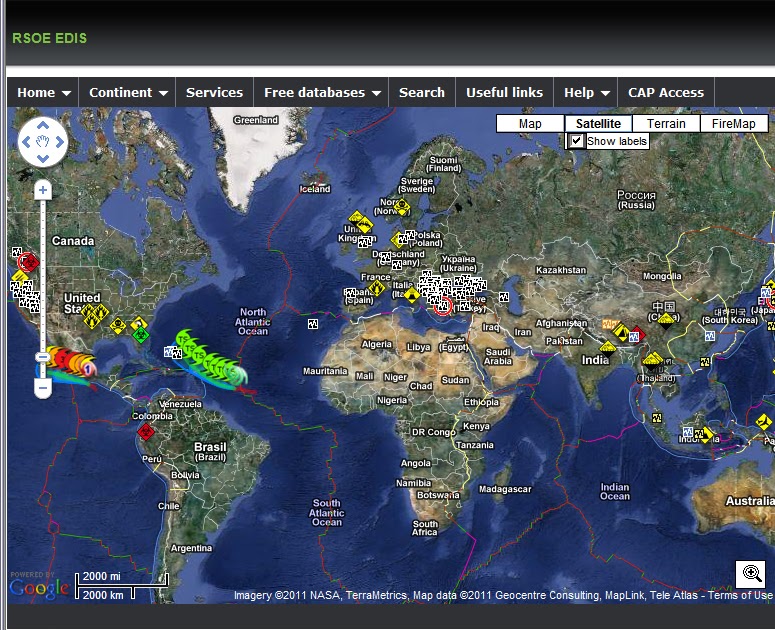Open the Search menu item
This screenshot has height=630, width=775.
click(422, 92)
